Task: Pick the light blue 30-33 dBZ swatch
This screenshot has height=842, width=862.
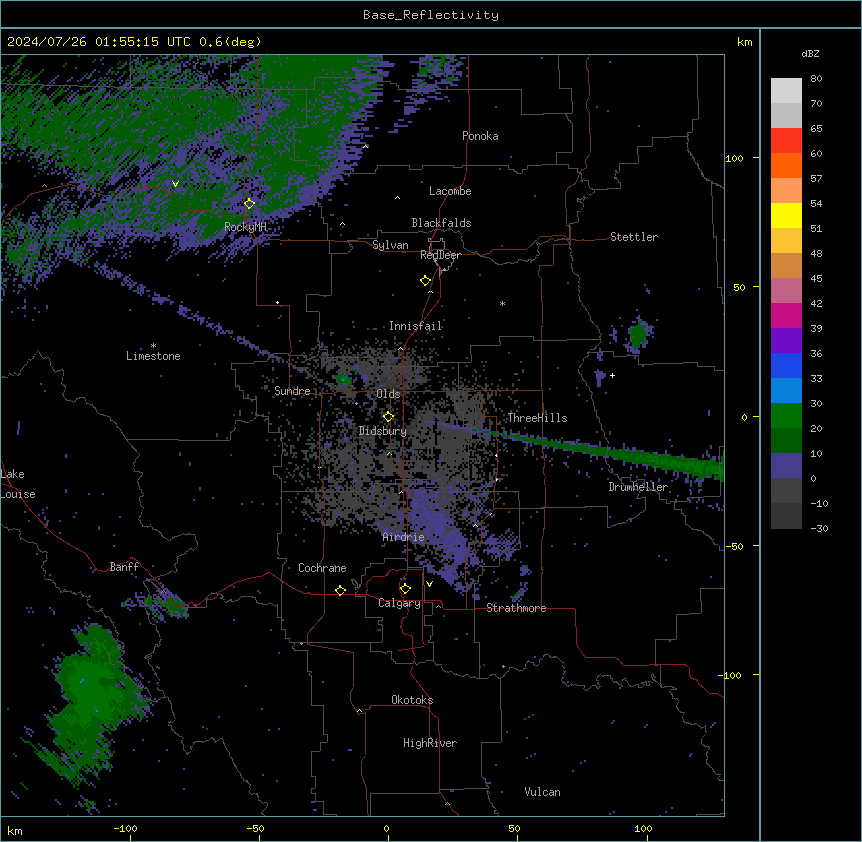Action: pyautogui.click(x=786, y=391)
